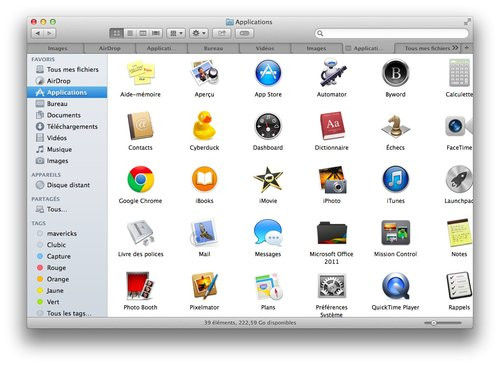Switch to icon view mode
The image size is (500, 366).
116,33
